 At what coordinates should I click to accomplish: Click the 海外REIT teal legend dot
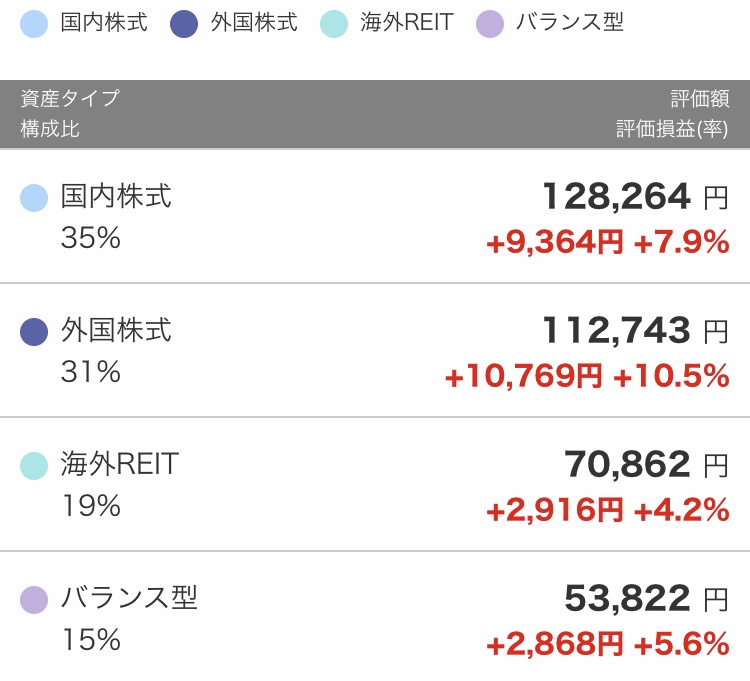click(x=334, y=23)
